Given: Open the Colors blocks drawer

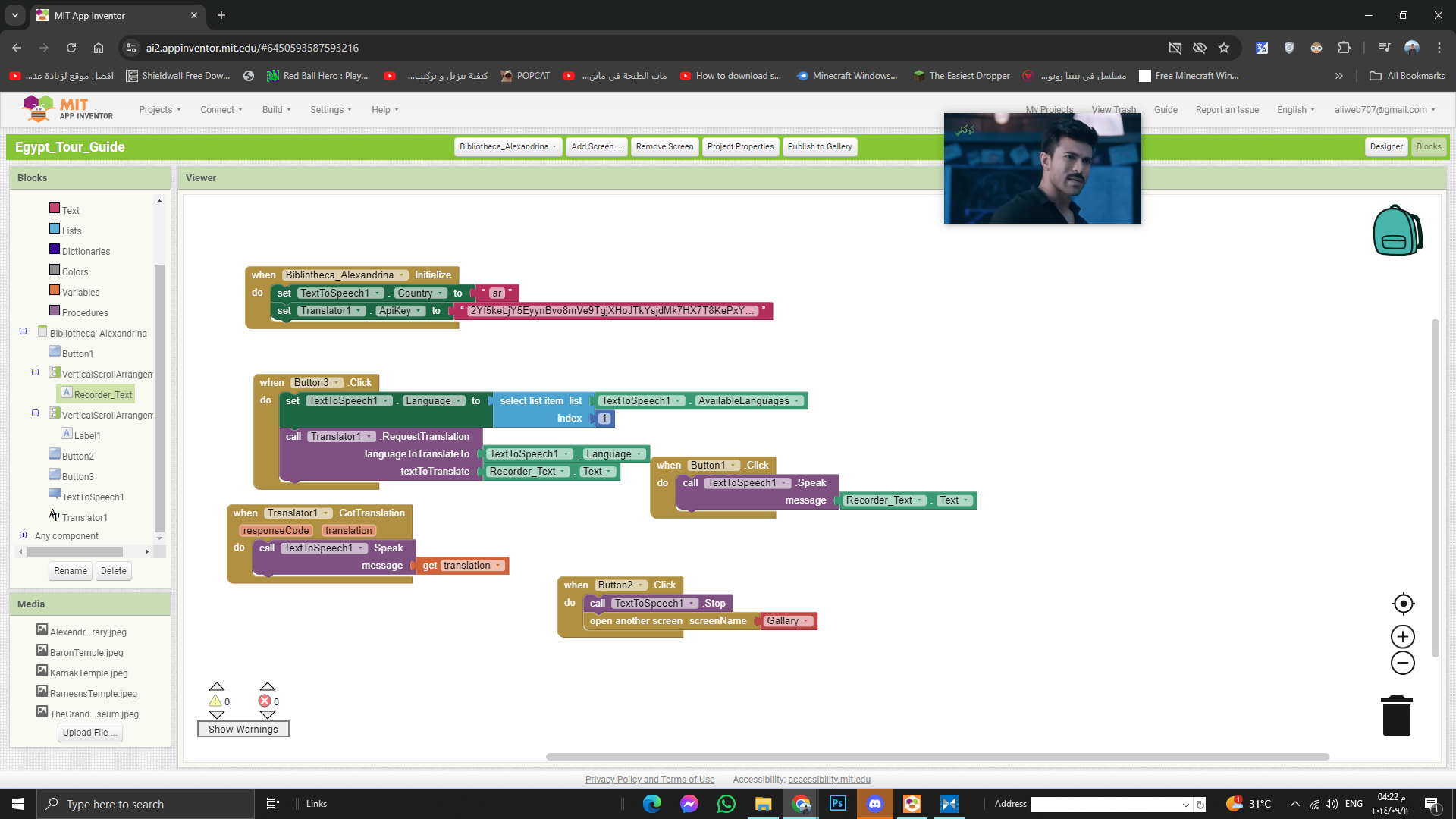Looking at the screenshot, I should click(x=74, y=271).
